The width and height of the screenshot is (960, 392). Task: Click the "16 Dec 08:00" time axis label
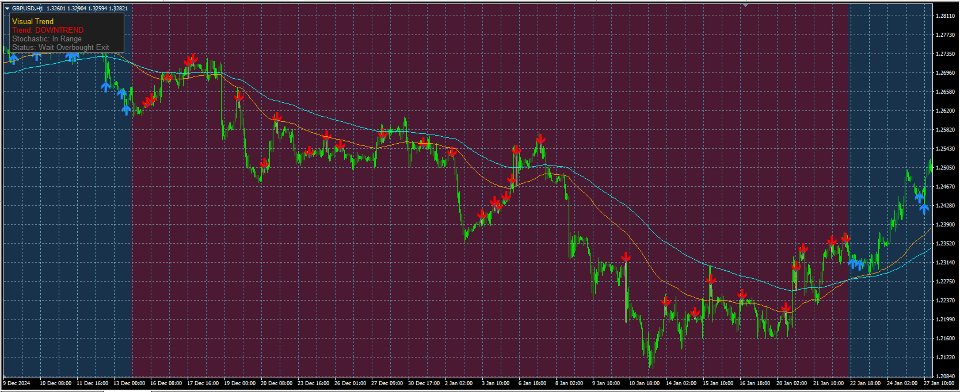(x=167, y=383)
